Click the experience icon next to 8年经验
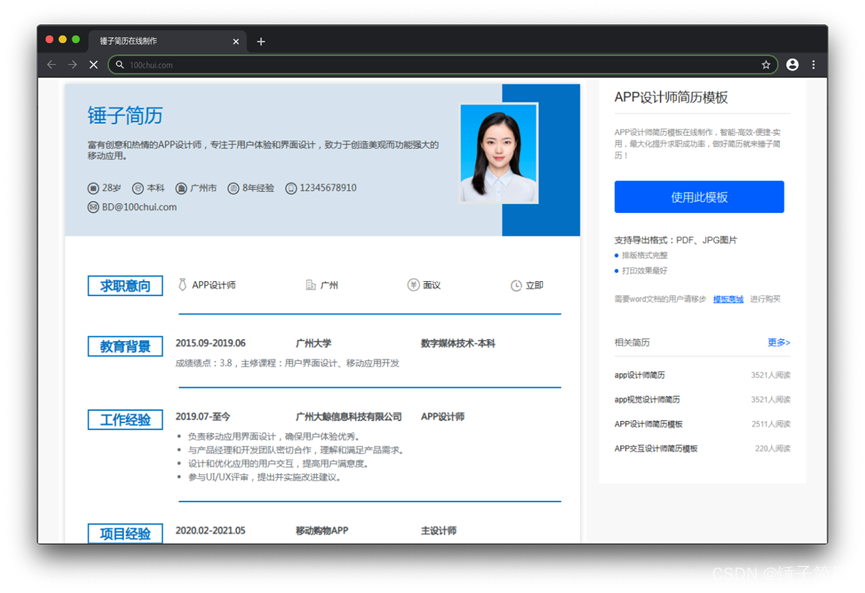 coord(233,189)
